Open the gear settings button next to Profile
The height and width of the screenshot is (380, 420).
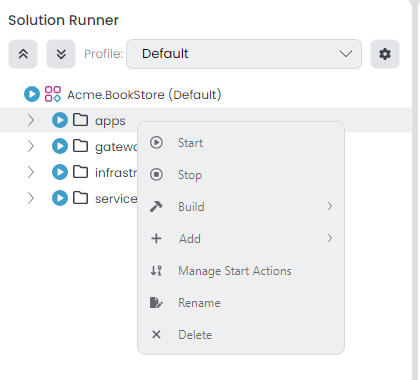[385, 54]
